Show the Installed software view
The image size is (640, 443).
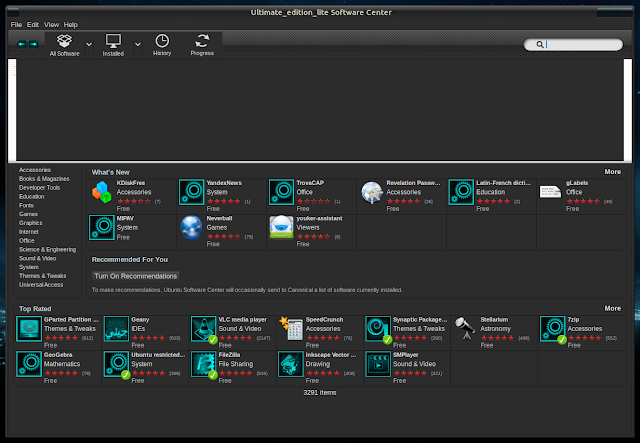click(113, 45)
